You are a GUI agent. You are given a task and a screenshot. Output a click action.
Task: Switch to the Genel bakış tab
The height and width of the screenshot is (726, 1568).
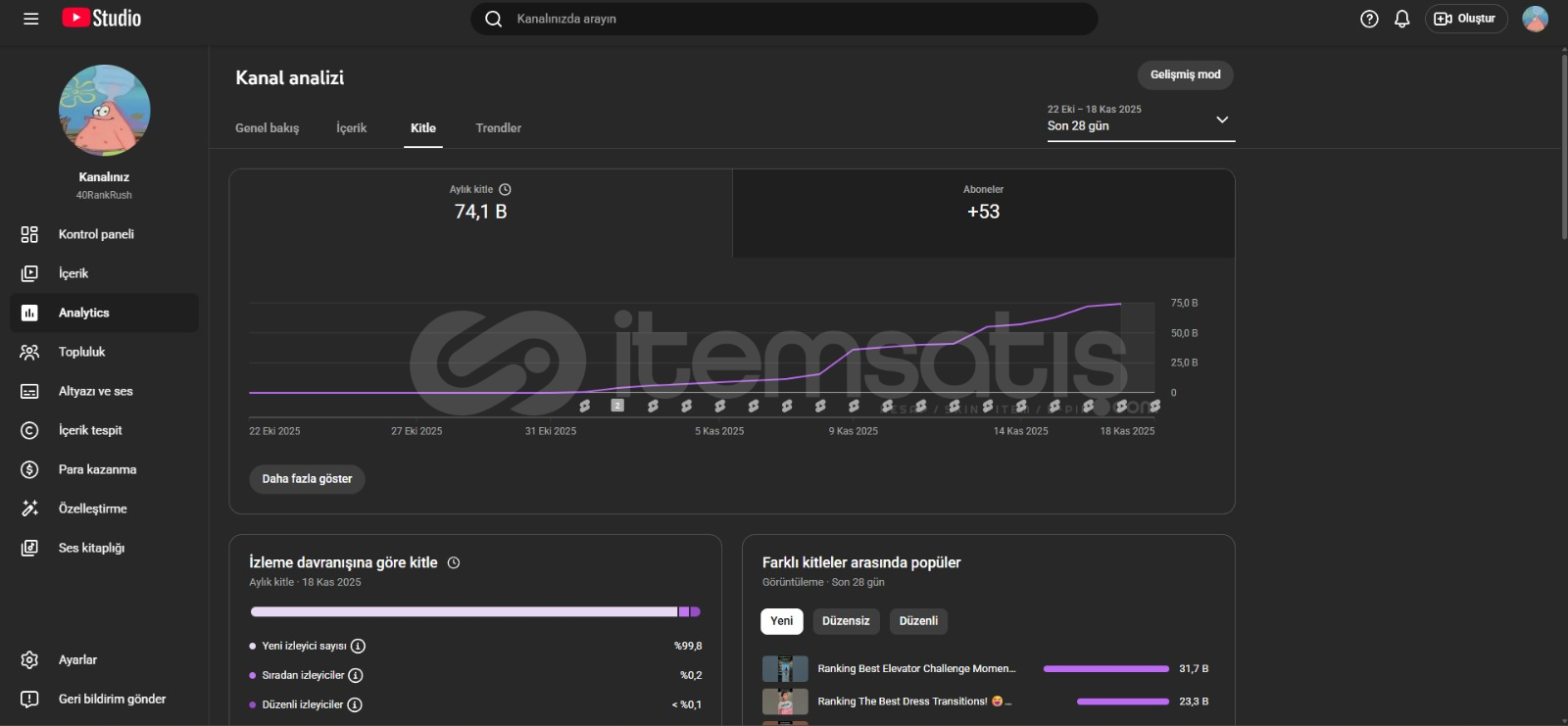pyautogui.click(x=267, y=128)
